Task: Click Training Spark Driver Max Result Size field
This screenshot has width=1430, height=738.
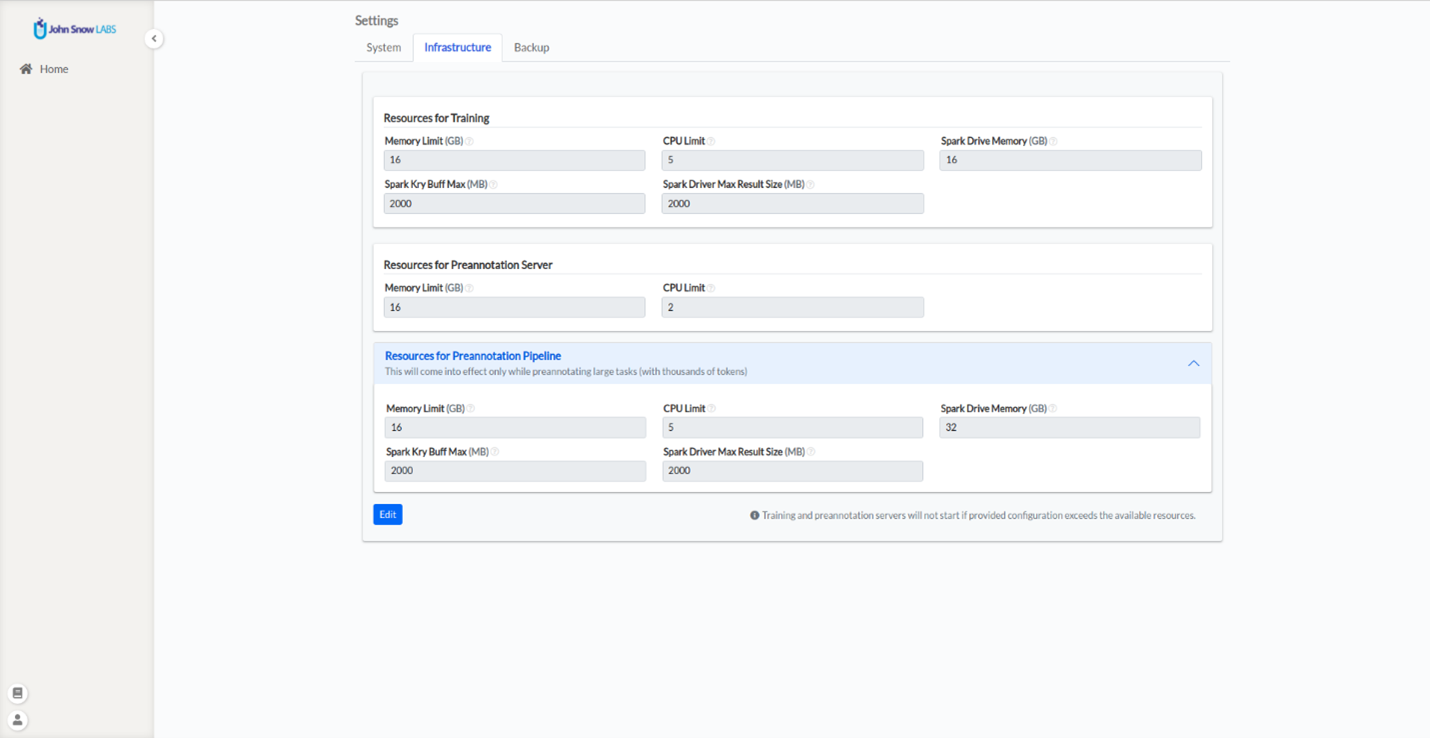Action: [793, 204]
